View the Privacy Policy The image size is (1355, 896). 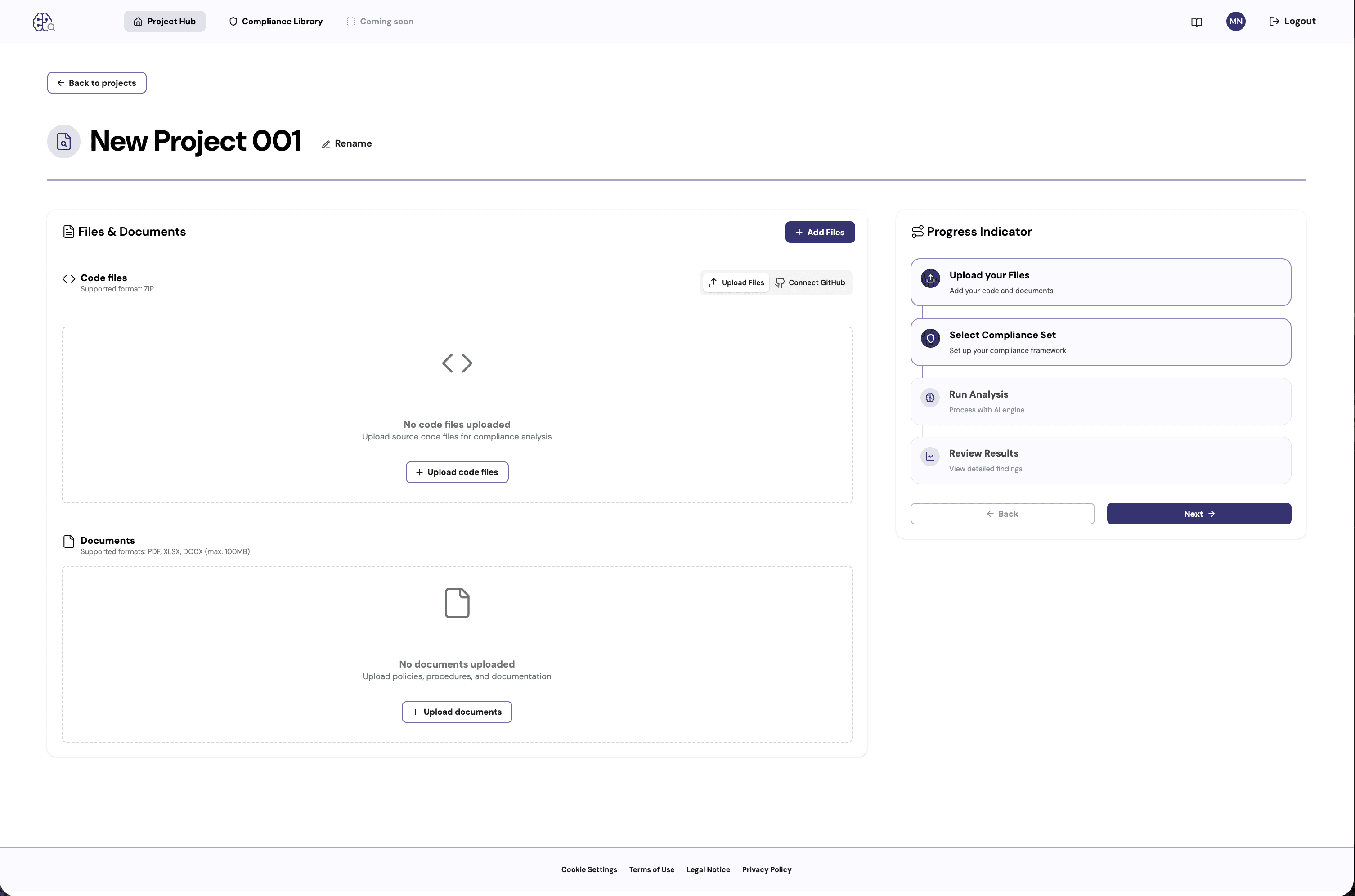point(767,869)
